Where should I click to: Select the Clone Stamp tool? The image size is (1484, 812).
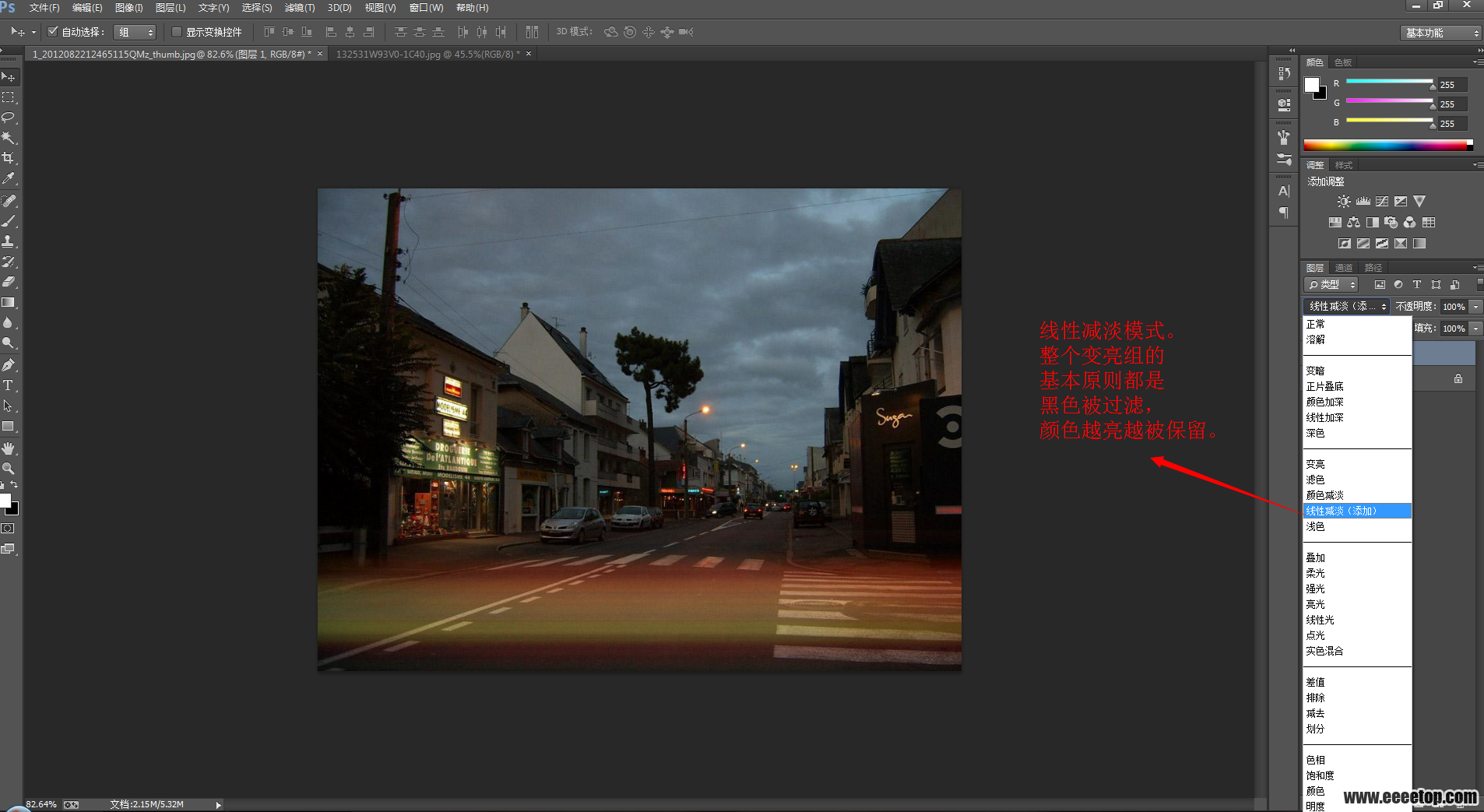coord(9,241)
